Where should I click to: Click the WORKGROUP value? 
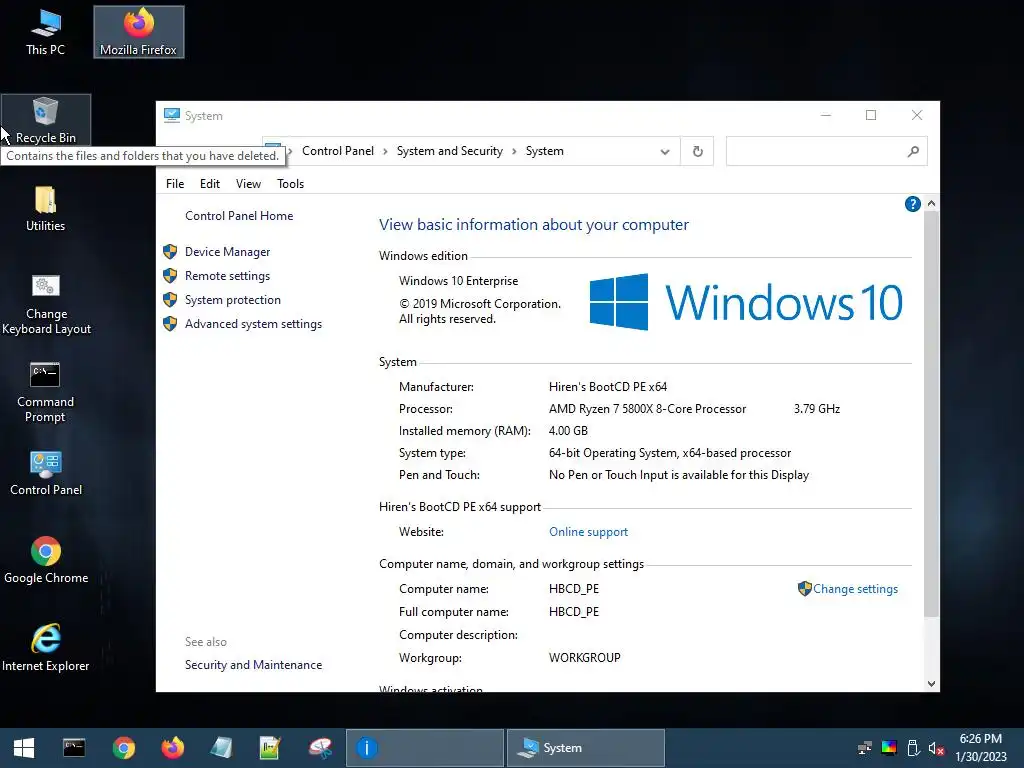tap(584, 658)
